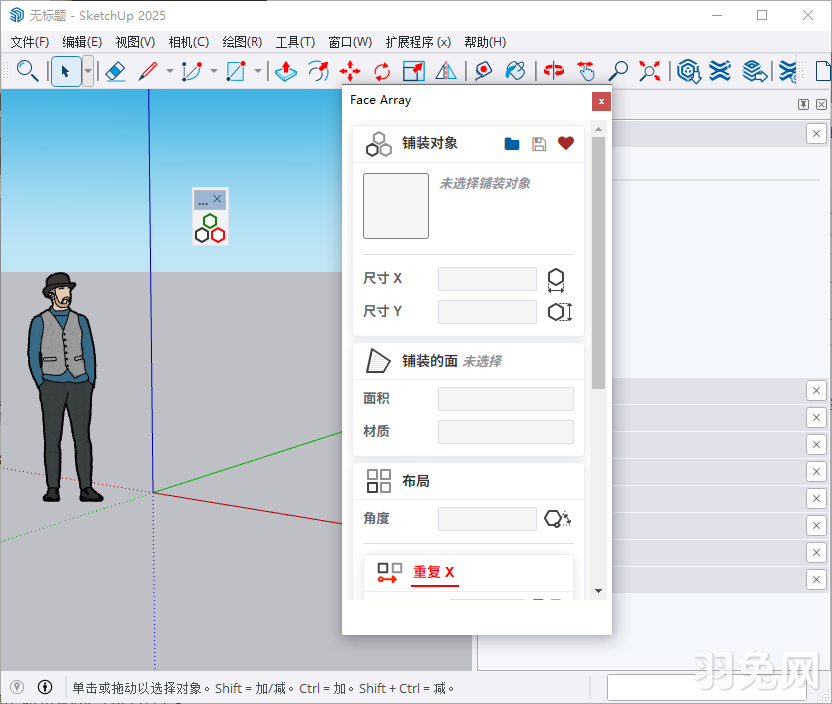Image resolution: width=832 pixels, height=704 pixels.
Task: Select the Move tool
Action: [x=350, y=71]
